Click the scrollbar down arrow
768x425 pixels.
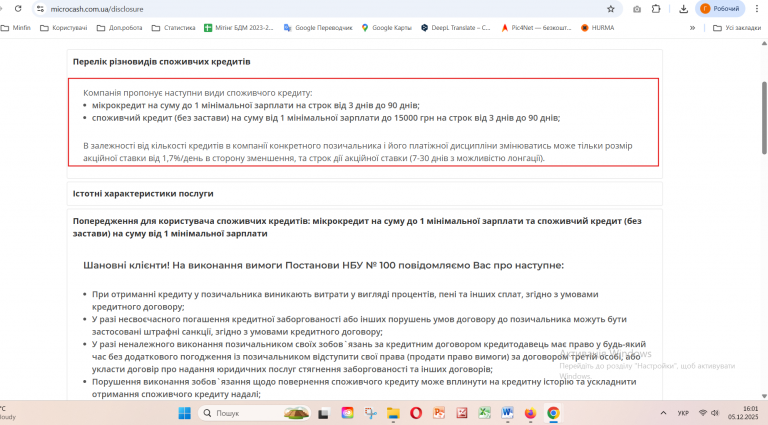click(x=764, y=396)
